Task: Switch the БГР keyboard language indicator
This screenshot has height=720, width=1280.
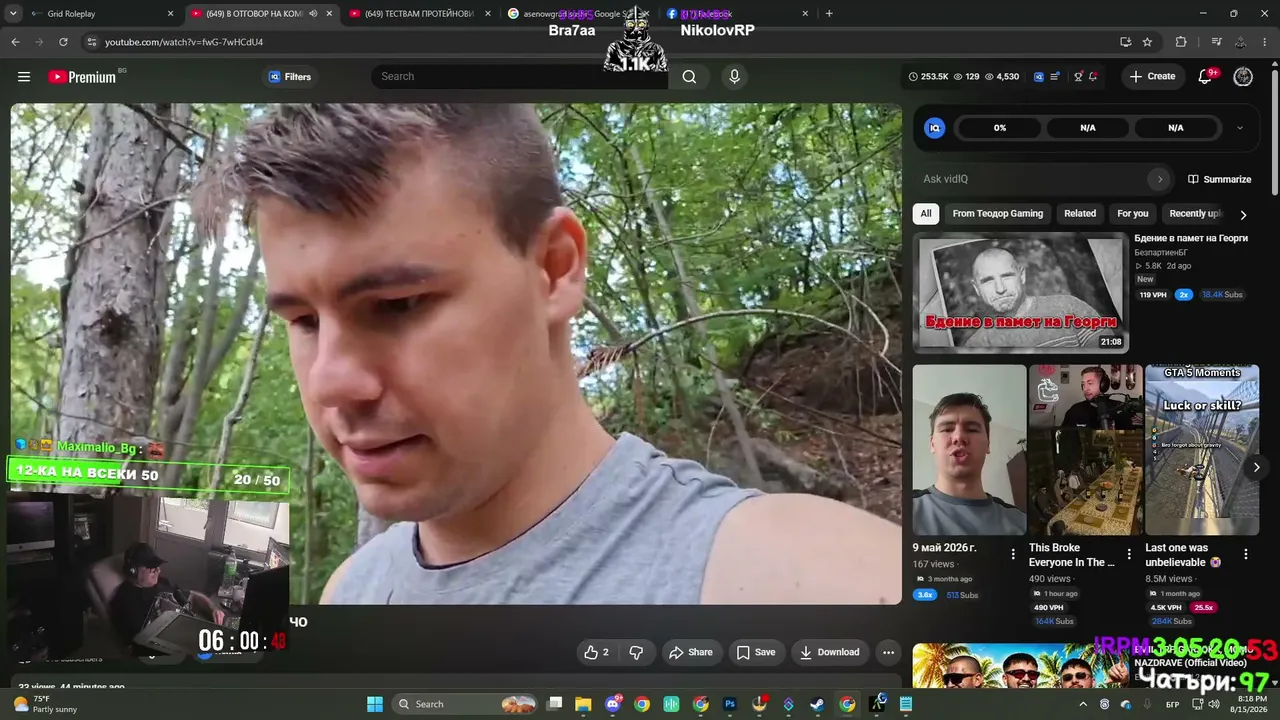Action: 1172,704
